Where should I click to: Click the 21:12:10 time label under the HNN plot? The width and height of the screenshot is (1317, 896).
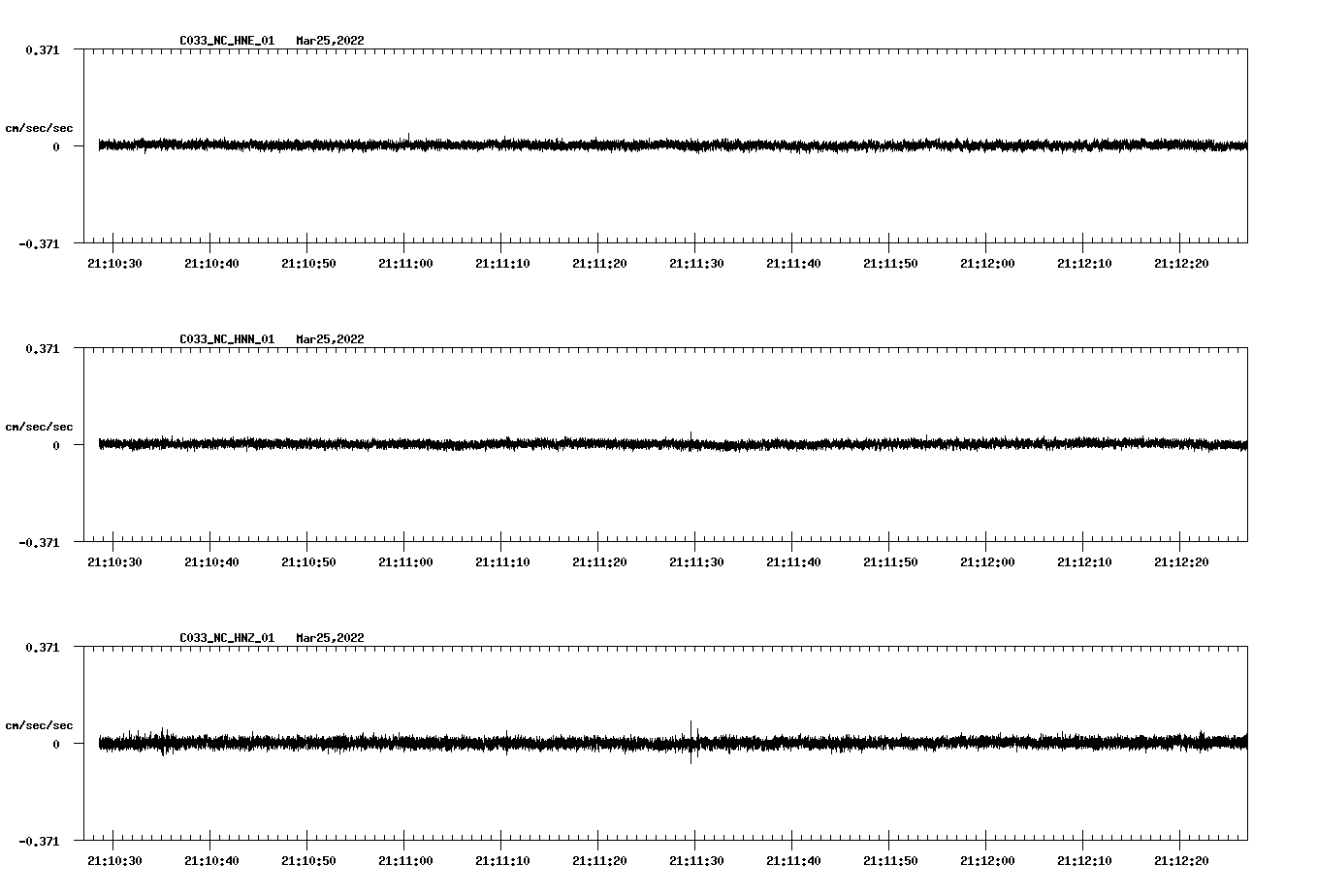1084,561
